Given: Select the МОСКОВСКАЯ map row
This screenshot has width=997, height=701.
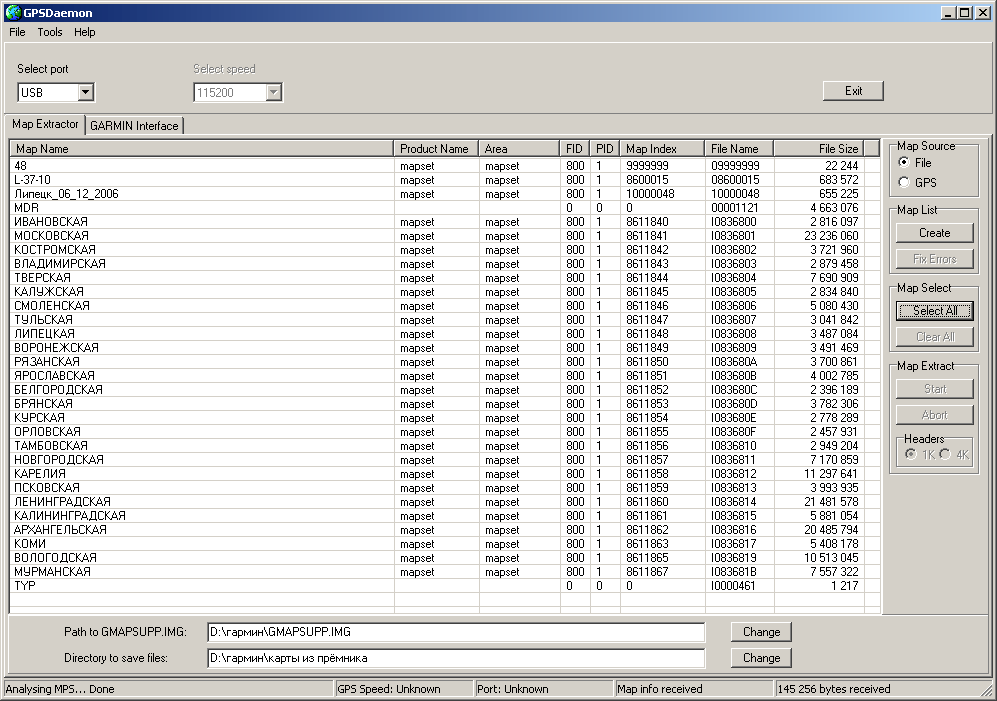Looking at the screenshot, I should pos(52,236).
